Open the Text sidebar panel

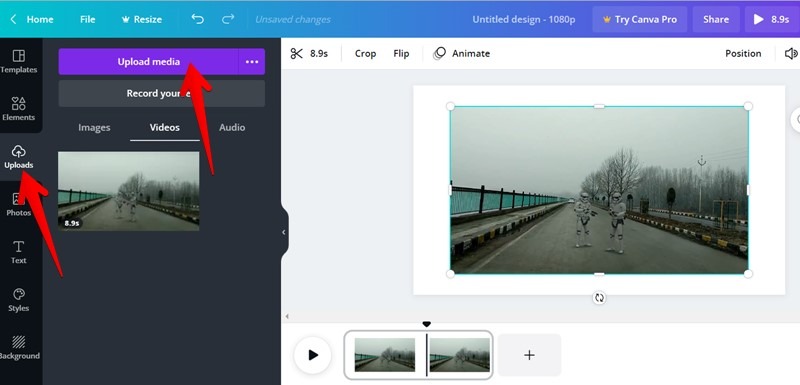18,252
